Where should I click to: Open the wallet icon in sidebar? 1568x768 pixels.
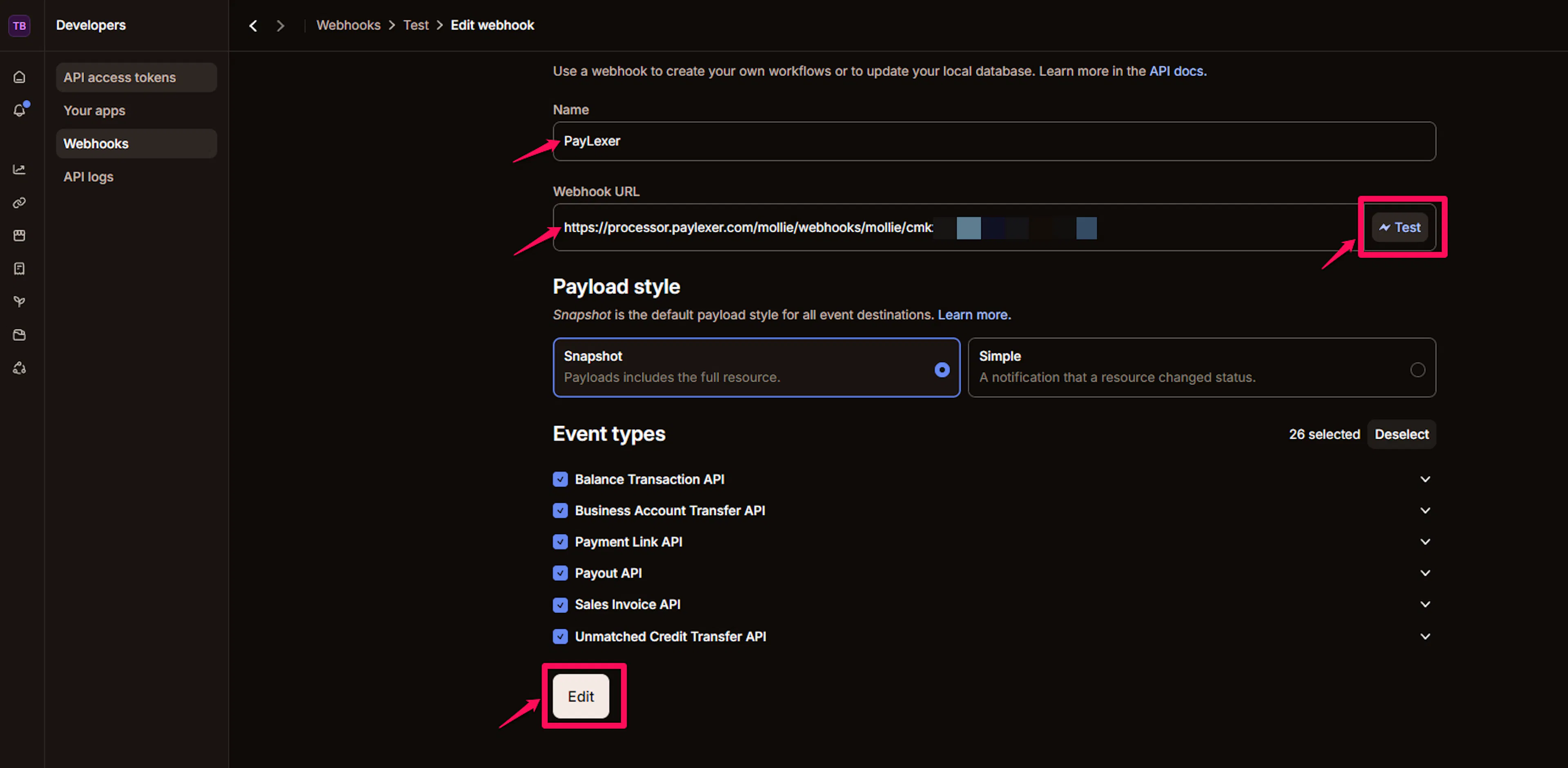click(20, 335)
